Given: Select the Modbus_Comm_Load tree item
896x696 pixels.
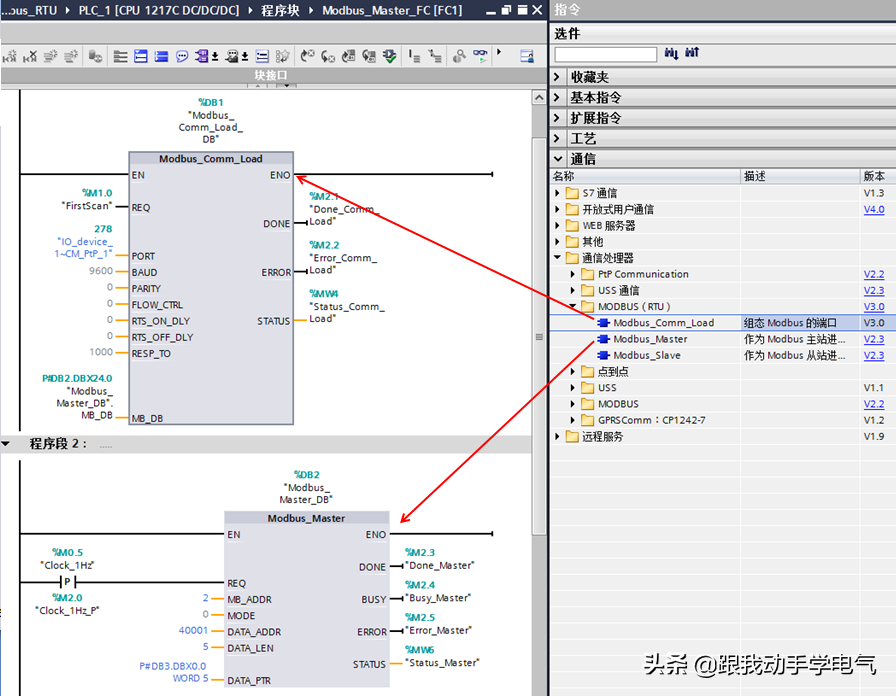Looking at the screenshot, I should tap(663, 323).
